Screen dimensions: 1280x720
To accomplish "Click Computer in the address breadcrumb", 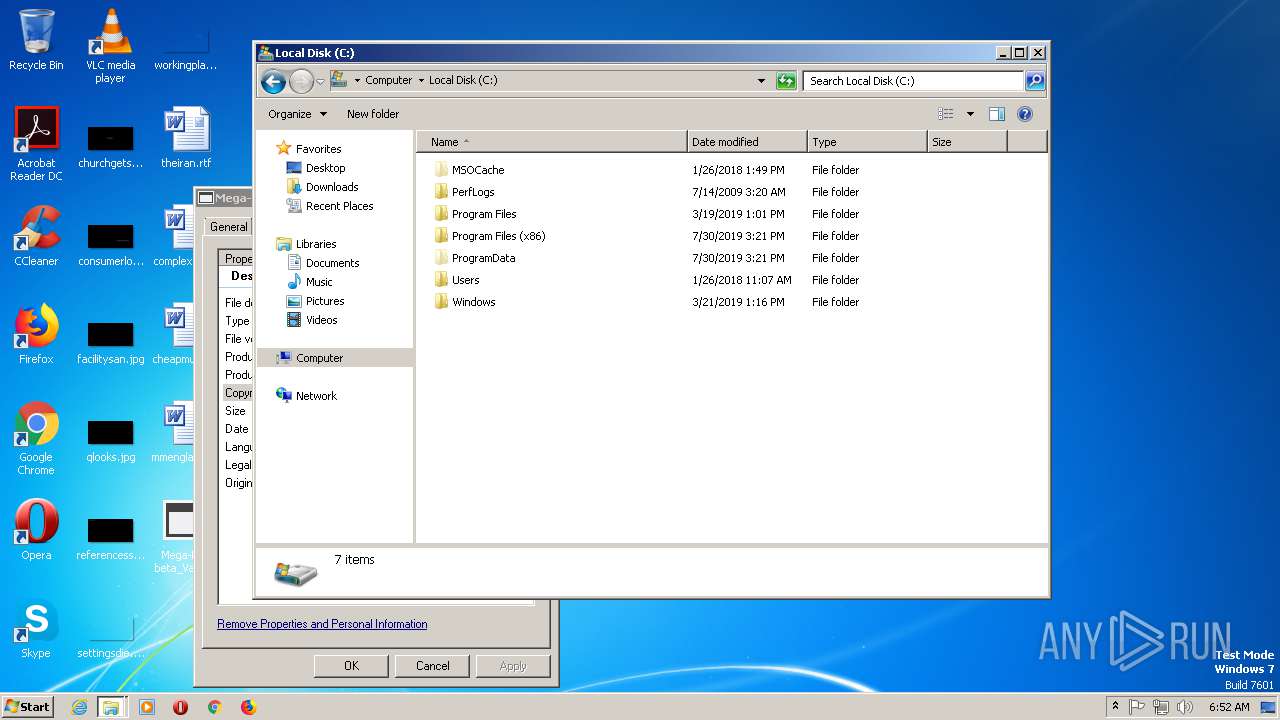I will (388, 80).
